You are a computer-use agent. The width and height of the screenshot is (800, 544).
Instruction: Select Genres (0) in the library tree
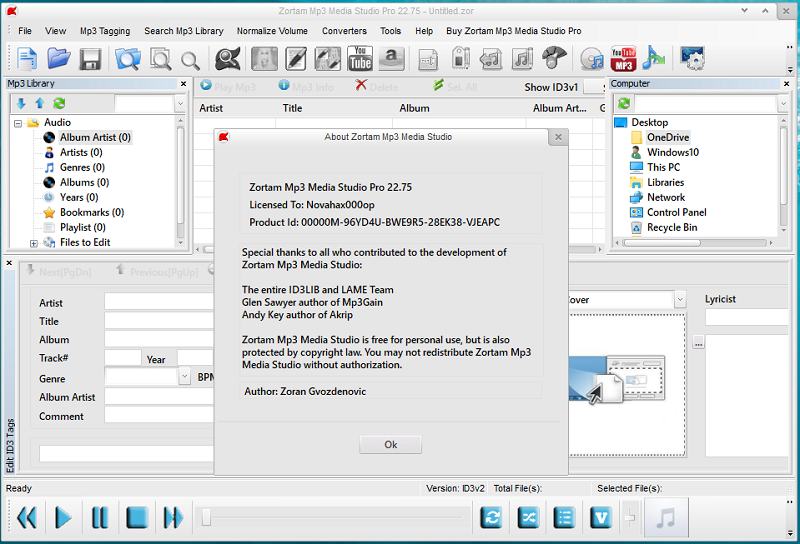pos(82,167)
